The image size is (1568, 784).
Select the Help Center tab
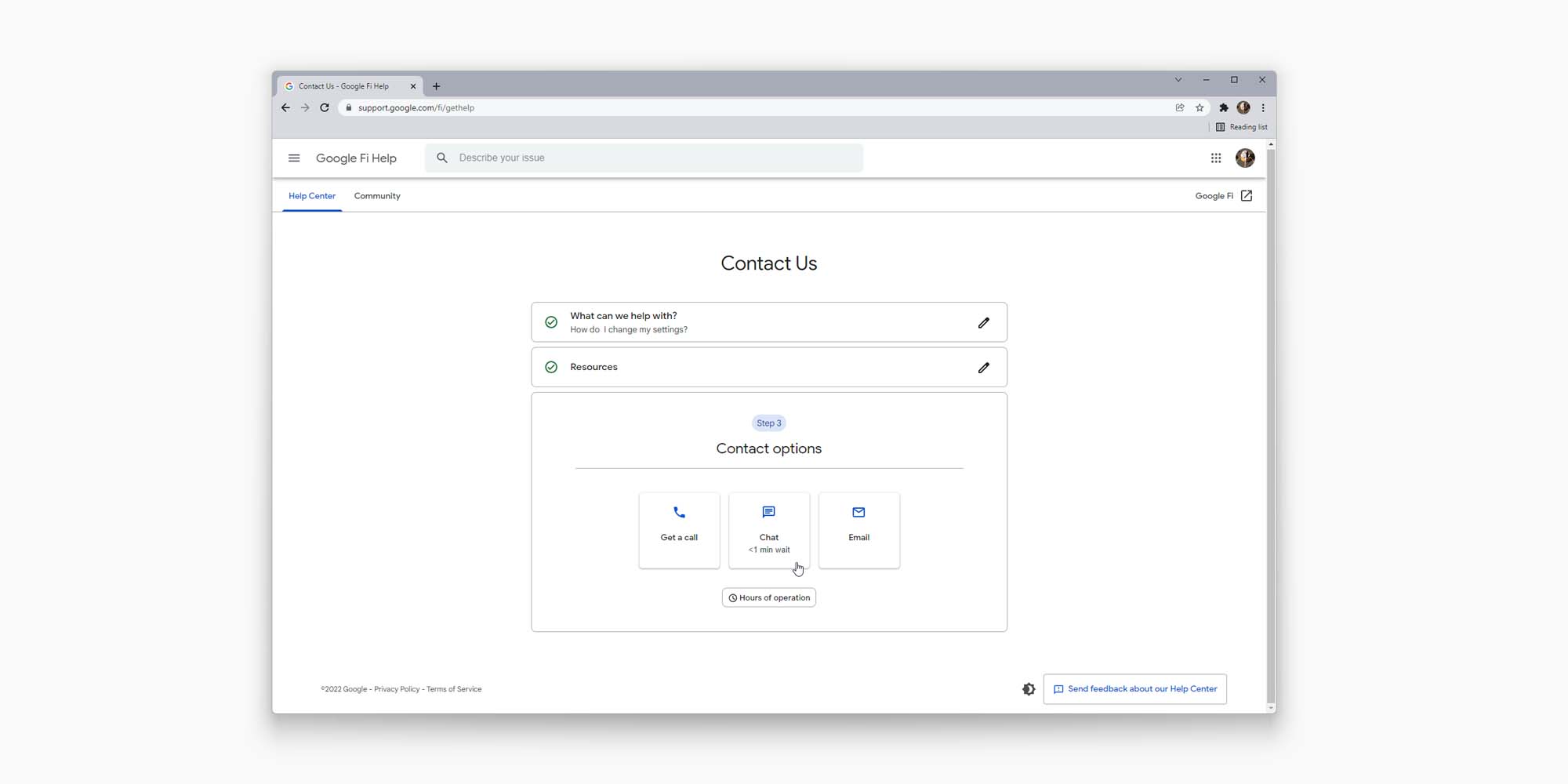(311, 196)
